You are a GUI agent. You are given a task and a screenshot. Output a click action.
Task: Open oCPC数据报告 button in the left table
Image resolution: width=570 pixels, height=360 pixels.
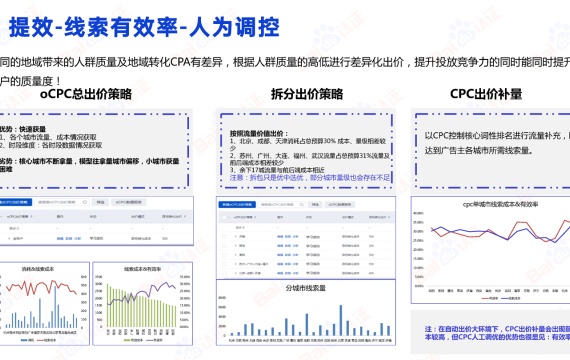(128, 202)
